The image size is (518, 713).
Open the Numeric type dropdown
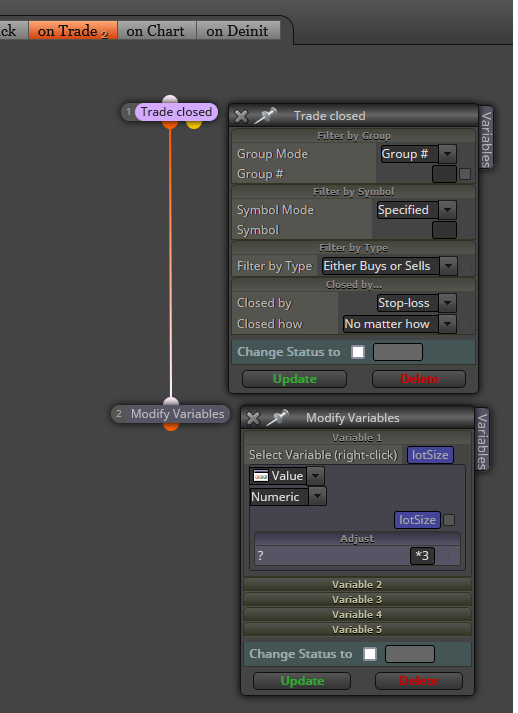point(317,496)
